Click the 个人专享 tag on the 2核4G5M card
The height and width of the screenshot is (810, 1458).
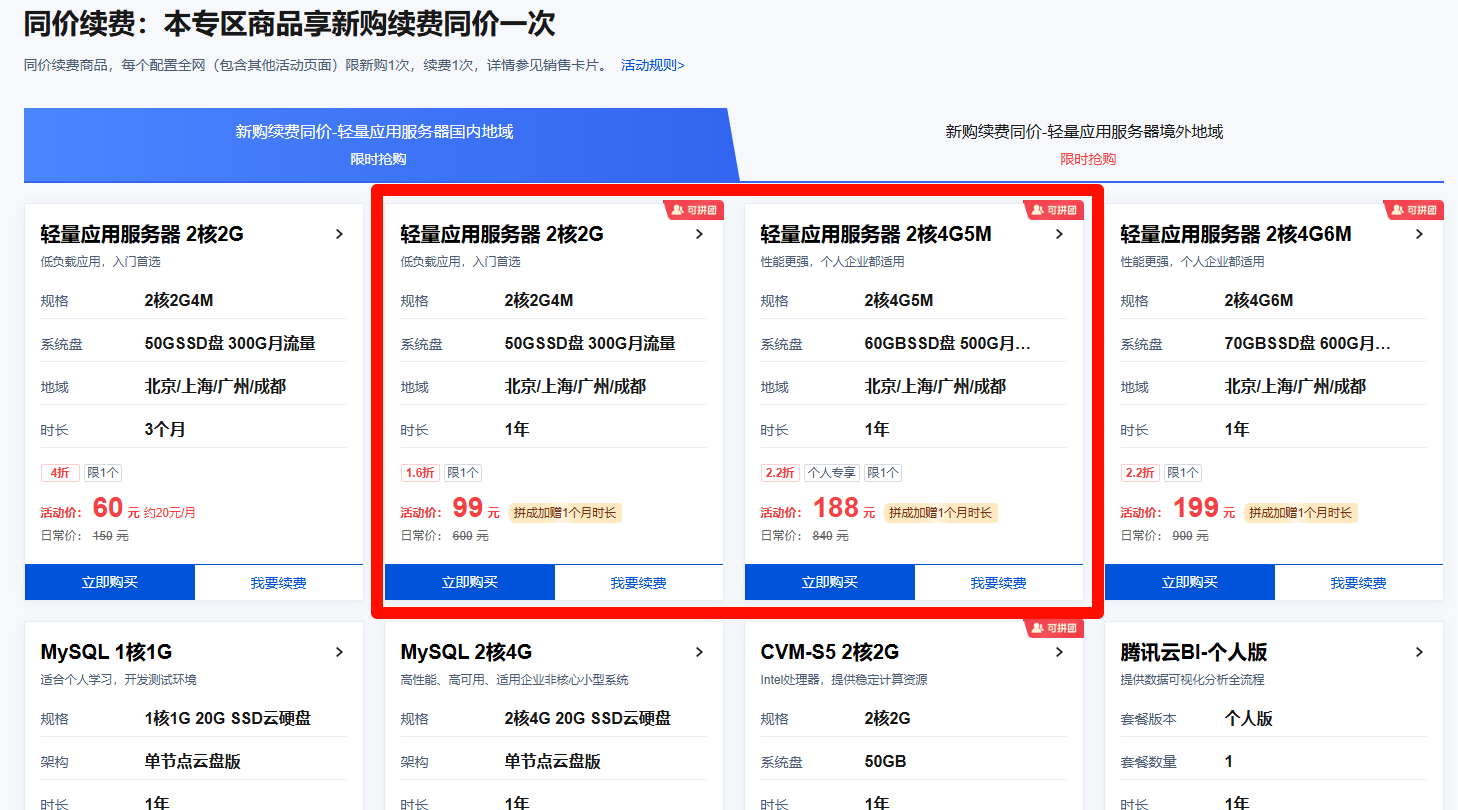tap(831, 473)
